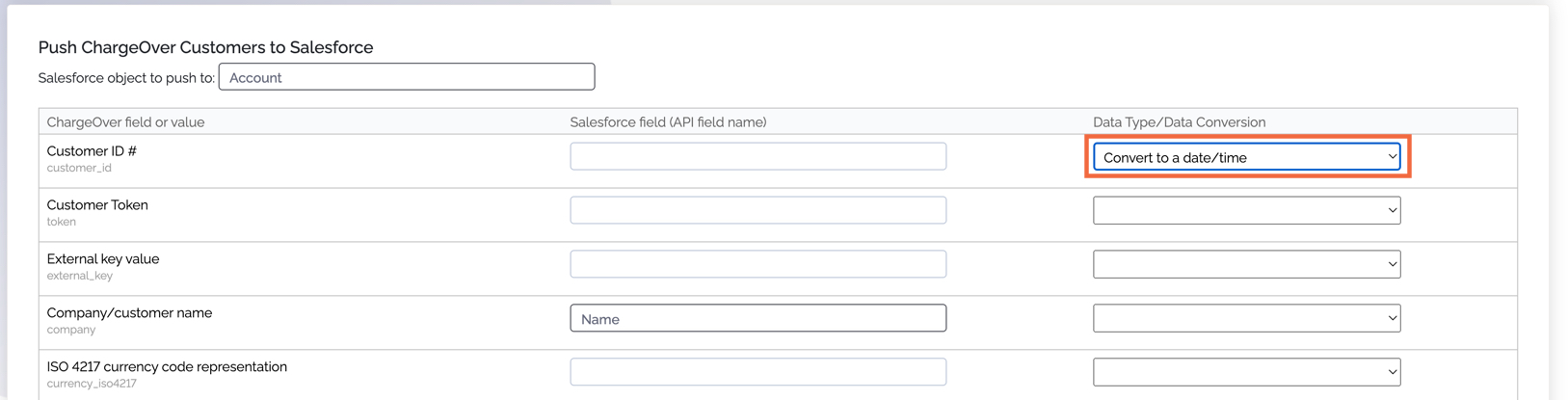Click the Push ChargeOver Customers to Salesforce heading
This screenshot has height=400, width=1568.
click(x=205, y=47)
